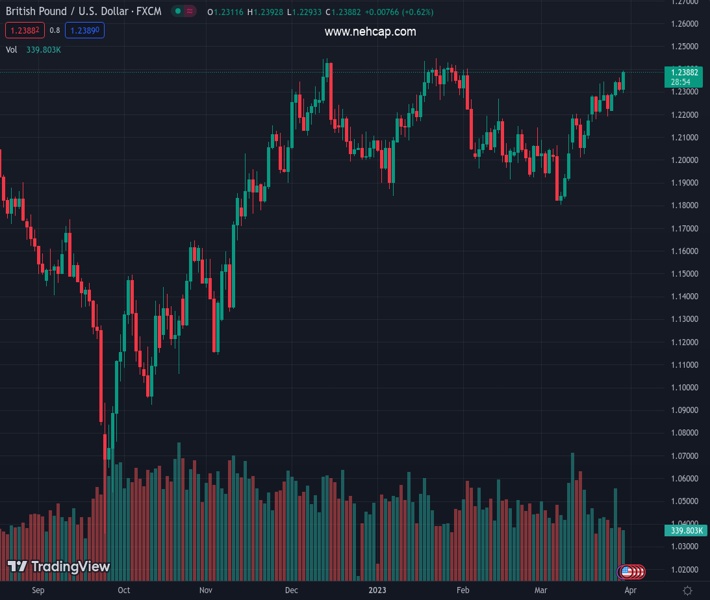Click the Sep label on time axis
This screenshot has width=710, height=600.
[38, 590]
